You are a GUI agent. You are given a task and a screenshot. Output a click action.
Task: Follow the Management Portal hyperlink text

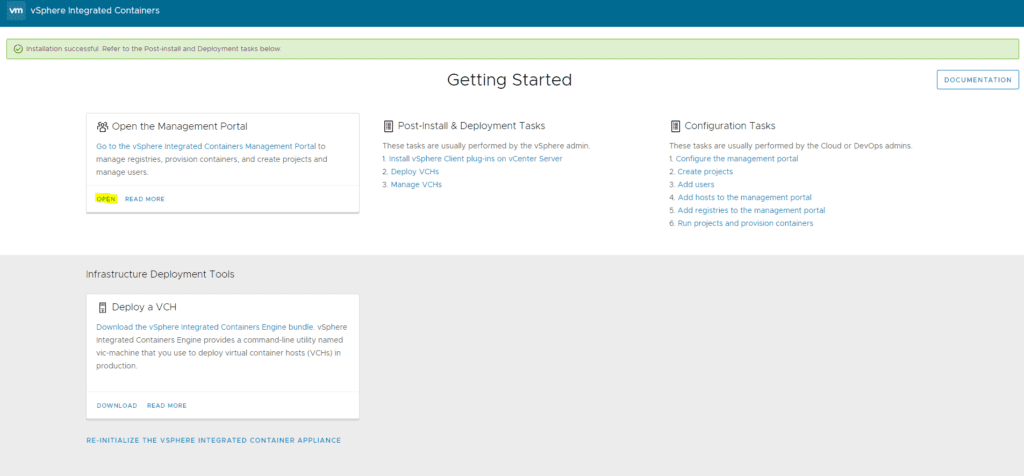[206, 146]
